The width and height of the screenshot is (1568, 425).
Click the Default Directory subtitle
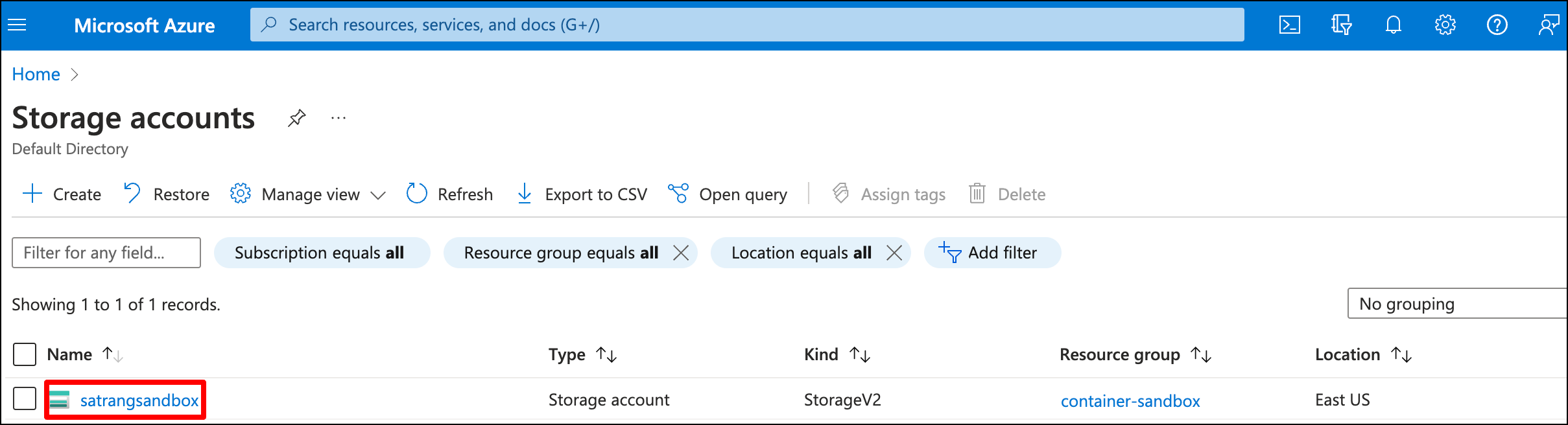[70, 149]
